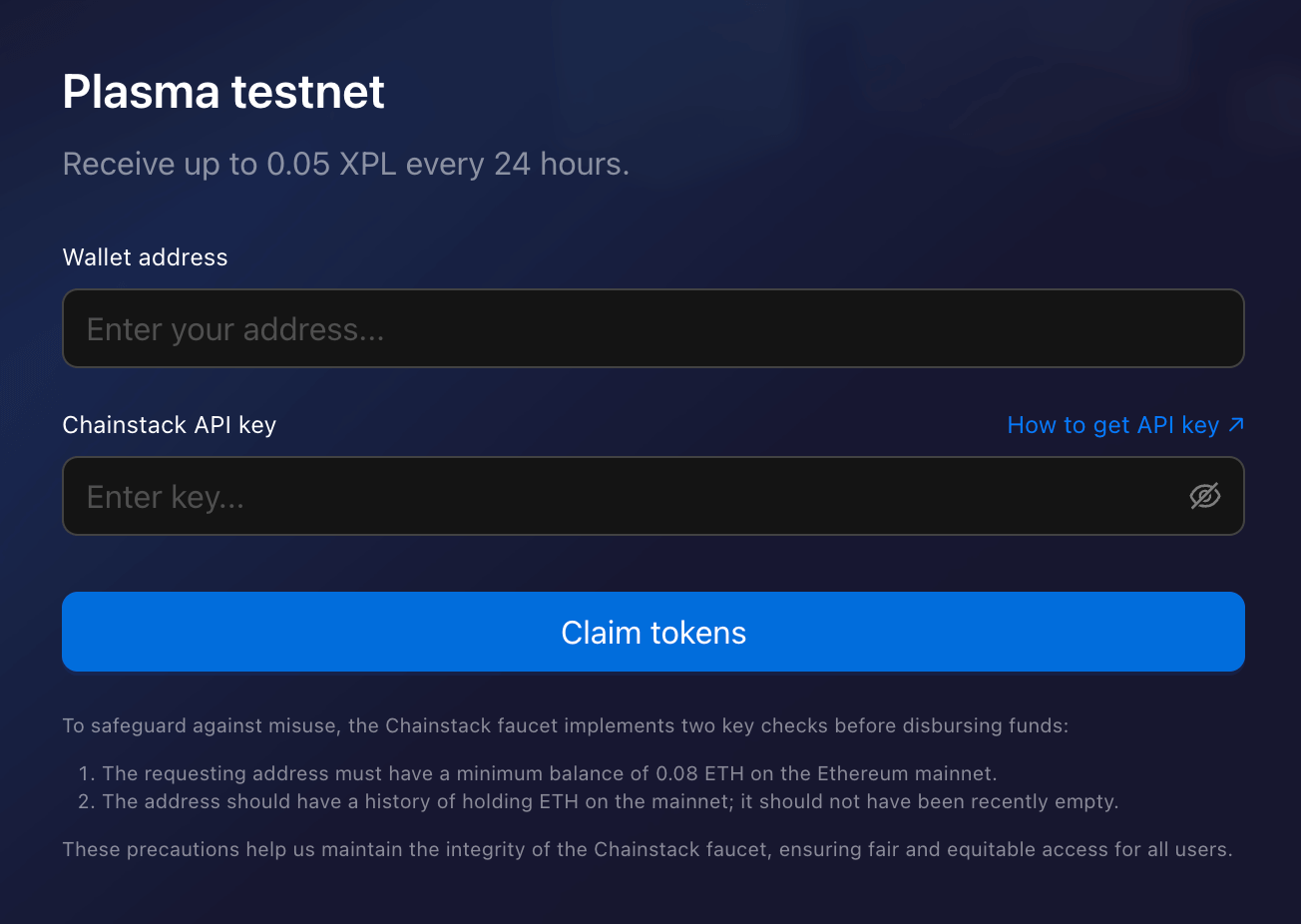1301x924 pixels.
Task: Click the Chainstack API key label
Action: pos(169,424)
